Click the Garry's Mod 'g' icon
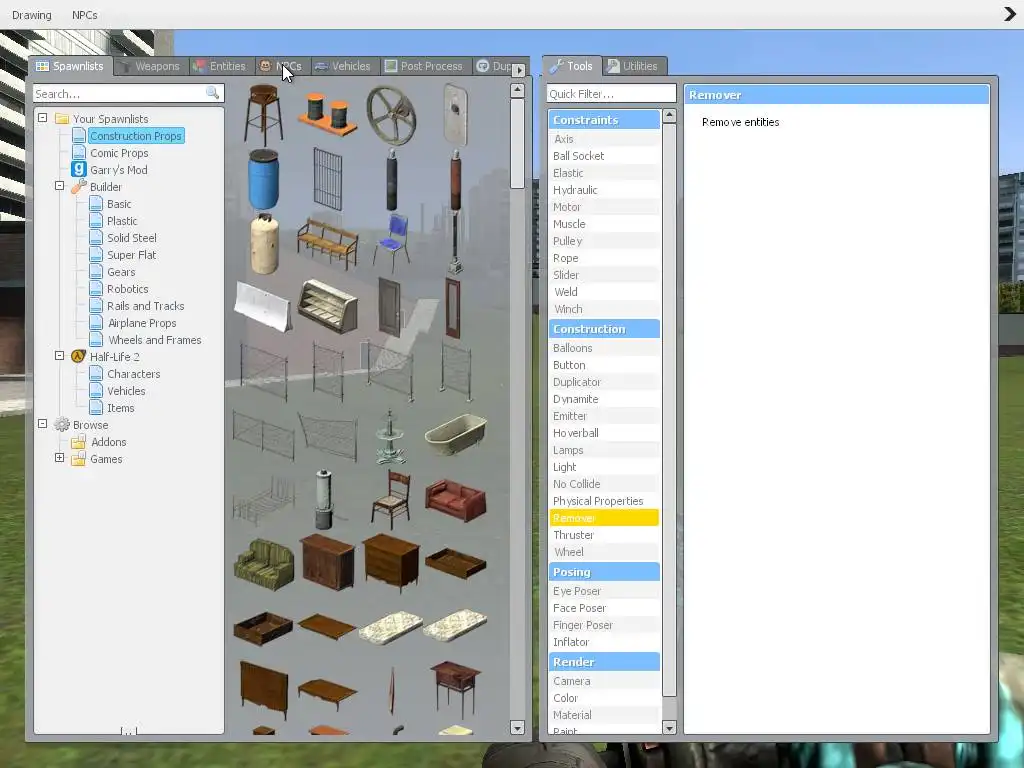Viewport: 1024px width, 768px height. coord(78,169)
